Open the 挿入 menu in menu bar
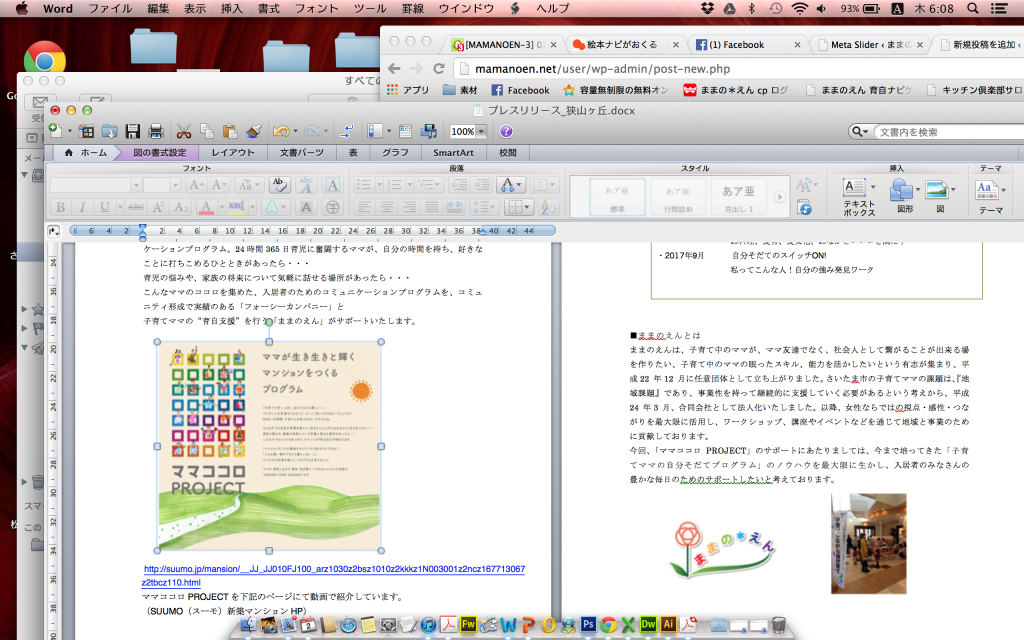This screenshot has height=640, width=1024. pyautogui.click(x=231, y=8)
